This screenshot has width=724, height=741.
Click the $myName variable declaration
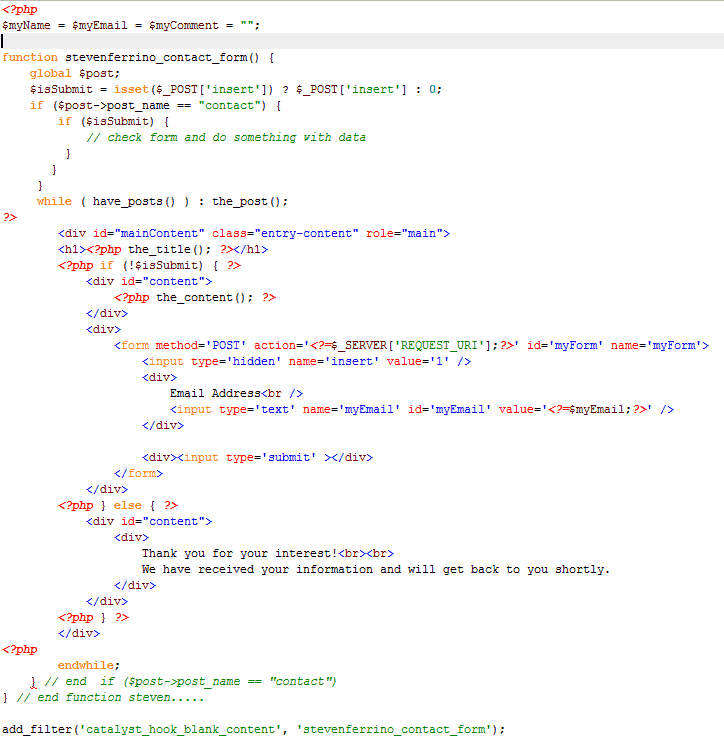(26, 26)
